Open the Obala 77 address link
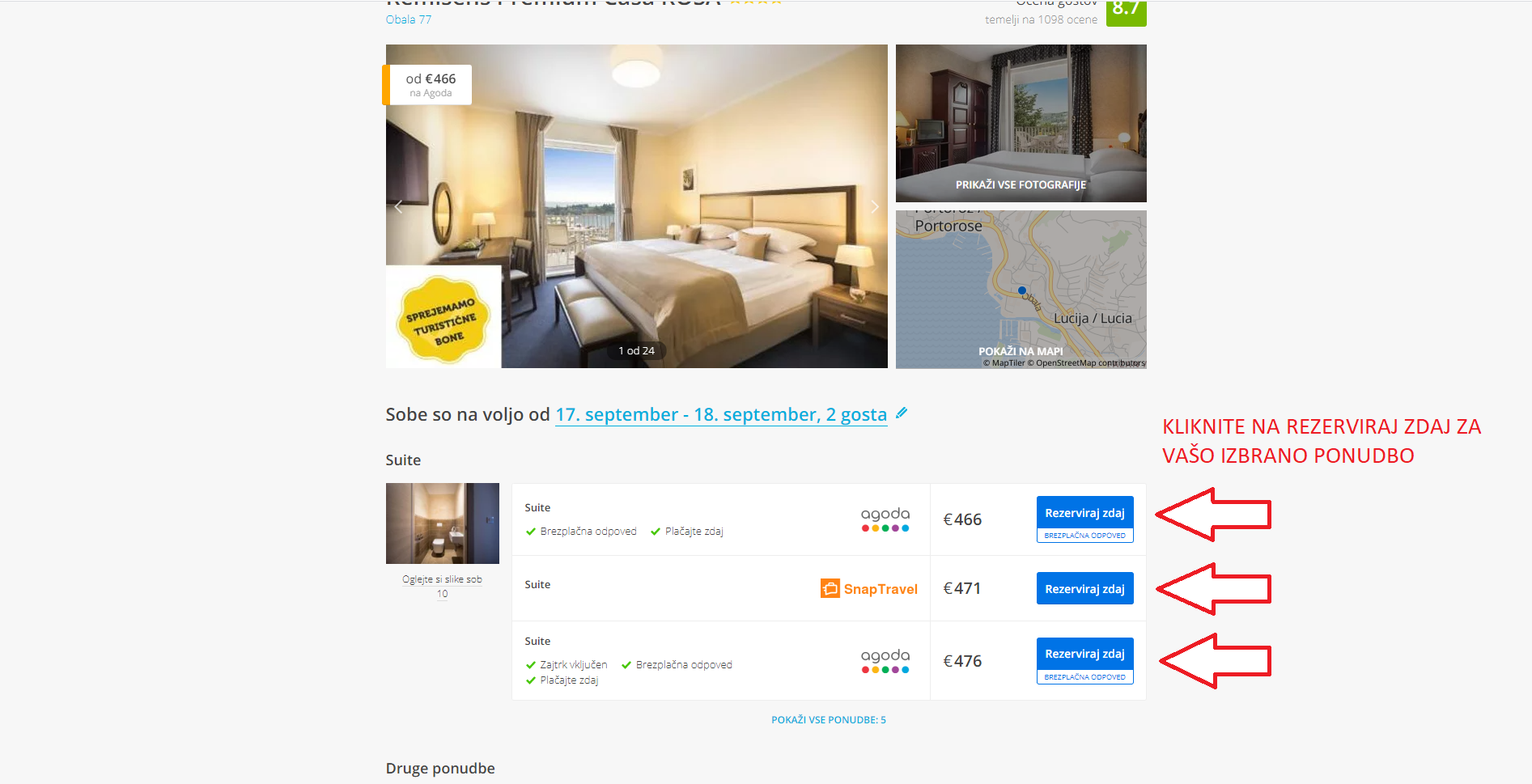This screenshot has height=784, width=1532. point(409,19)
